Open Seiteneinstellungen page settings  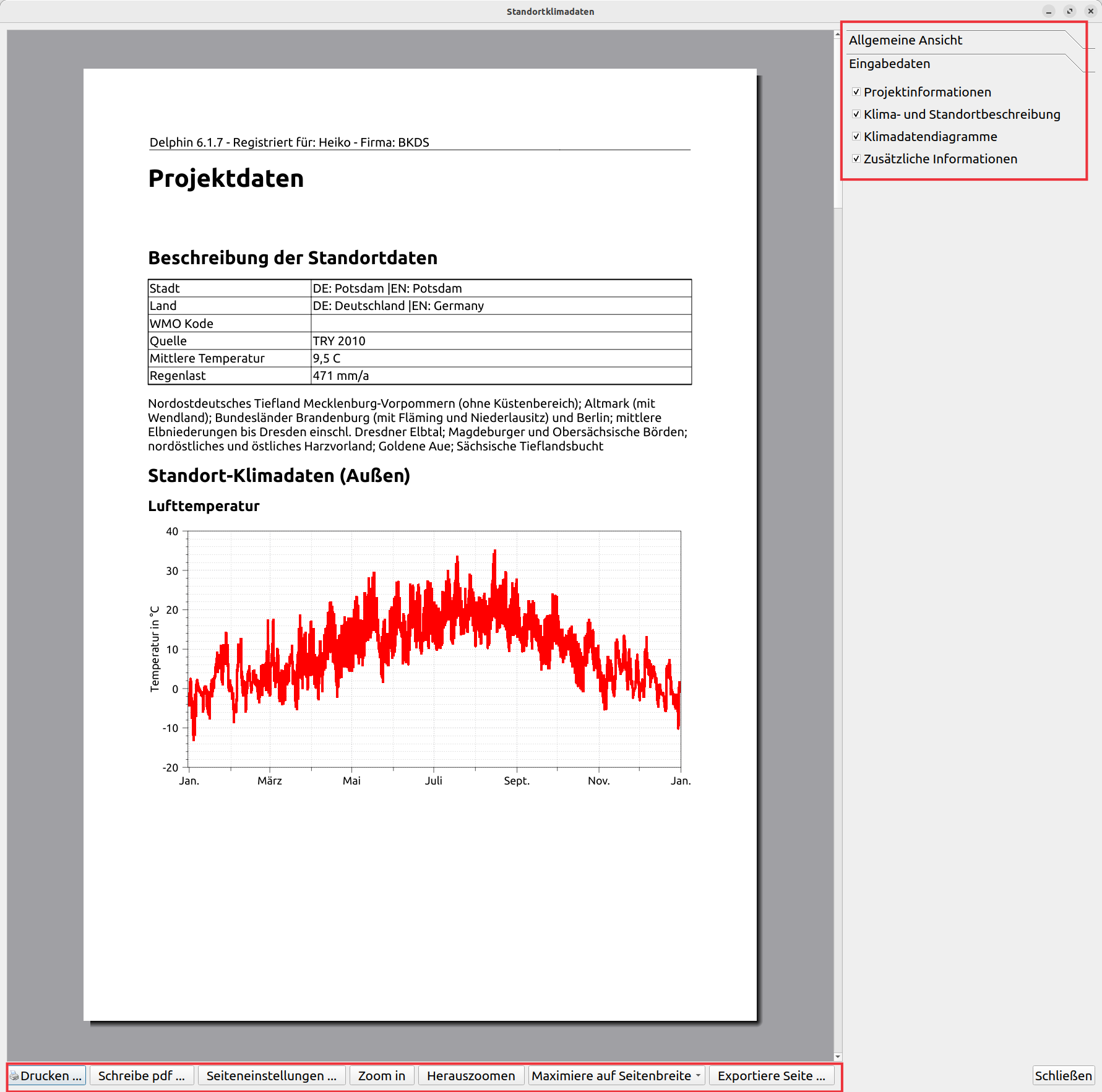tap(272, 1075)
